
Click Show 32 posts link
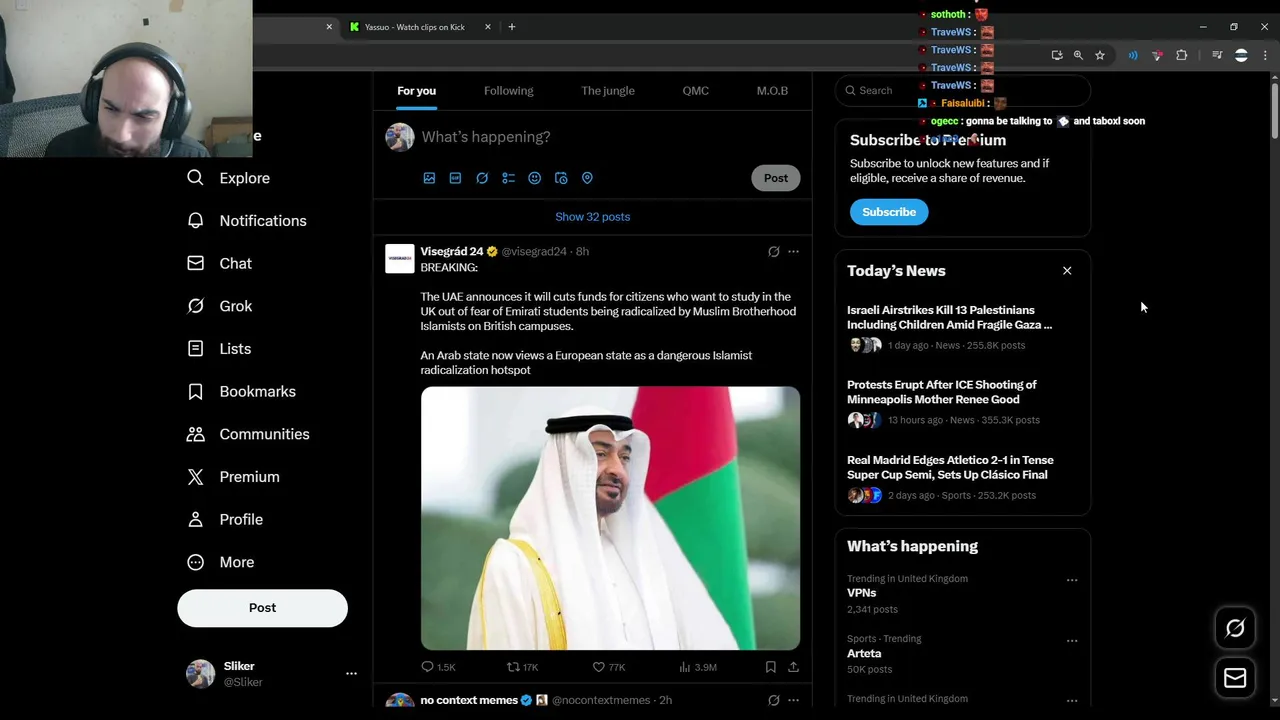(x=593, y=217)
